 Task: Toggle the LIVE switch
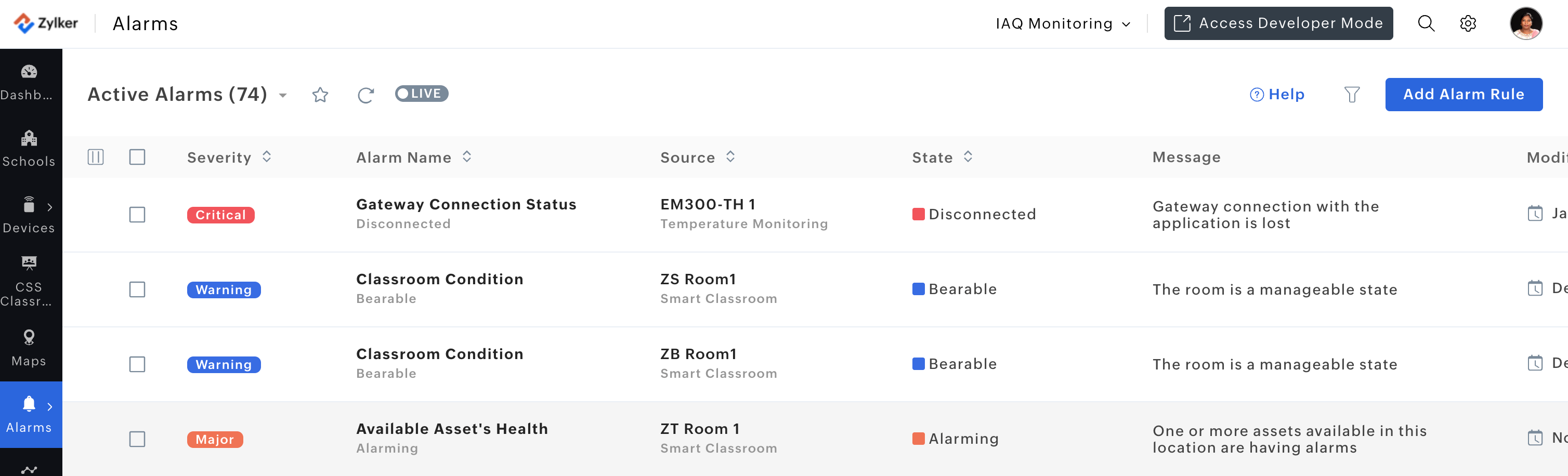tap(421, 94)
